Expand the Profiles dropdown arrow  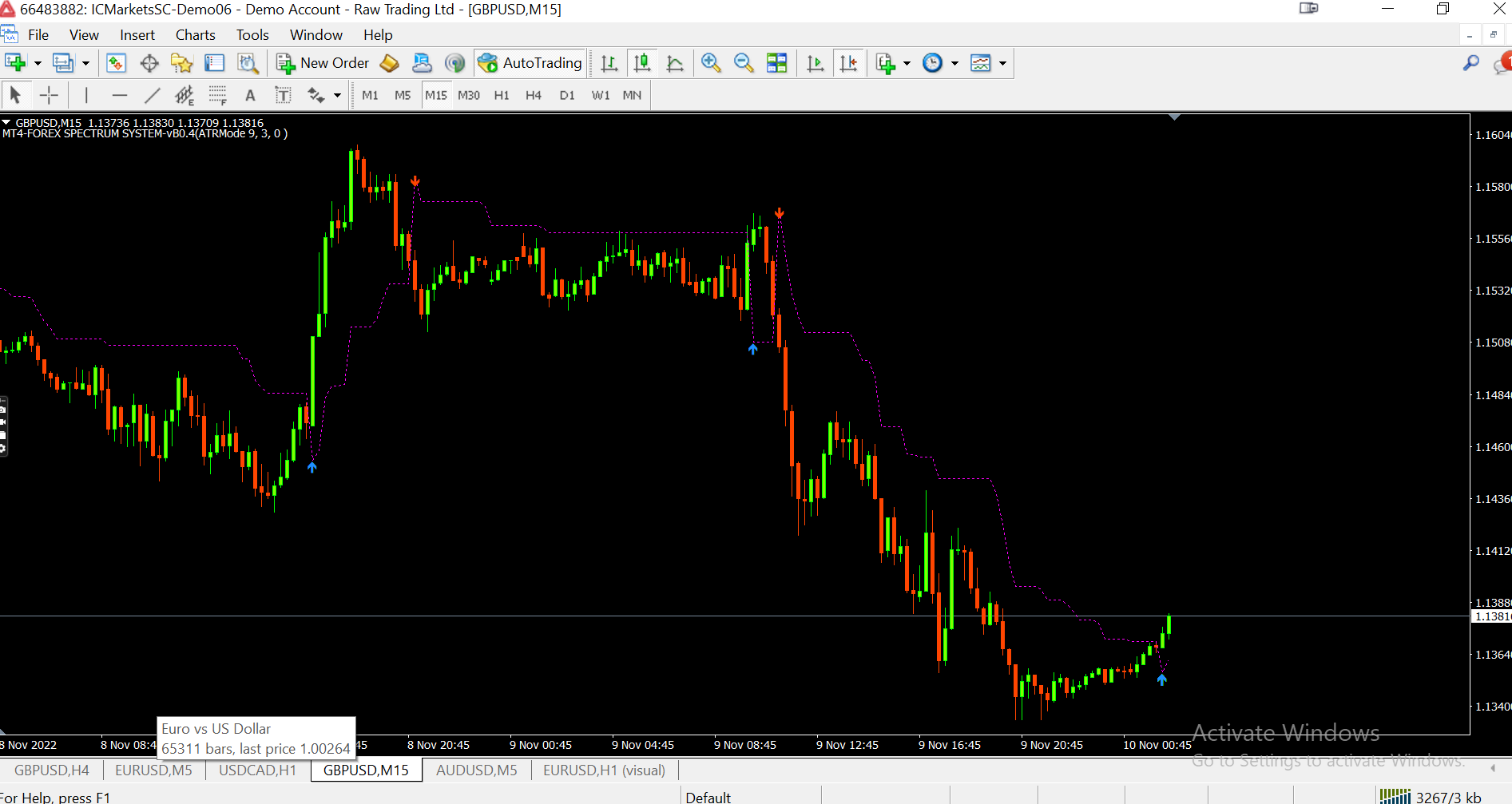point(85,63)
